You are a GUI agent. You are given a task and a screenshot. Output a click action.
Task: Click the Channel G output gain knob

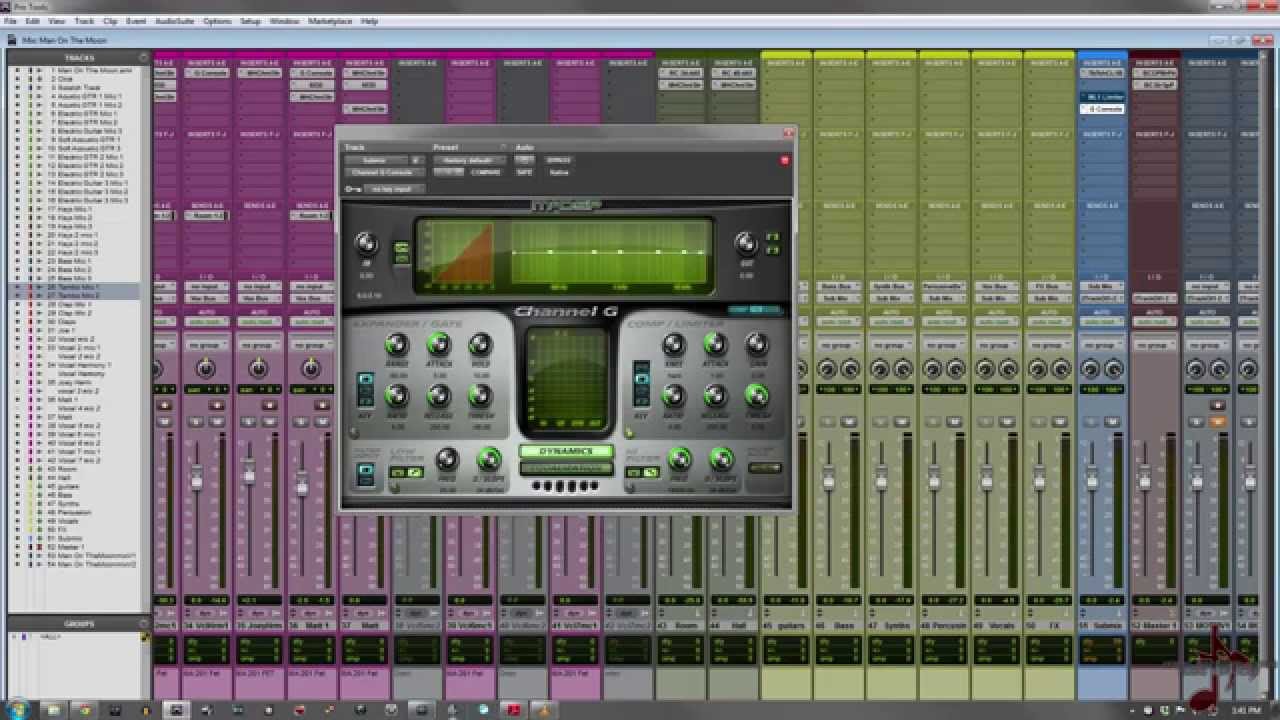[745, 244]
